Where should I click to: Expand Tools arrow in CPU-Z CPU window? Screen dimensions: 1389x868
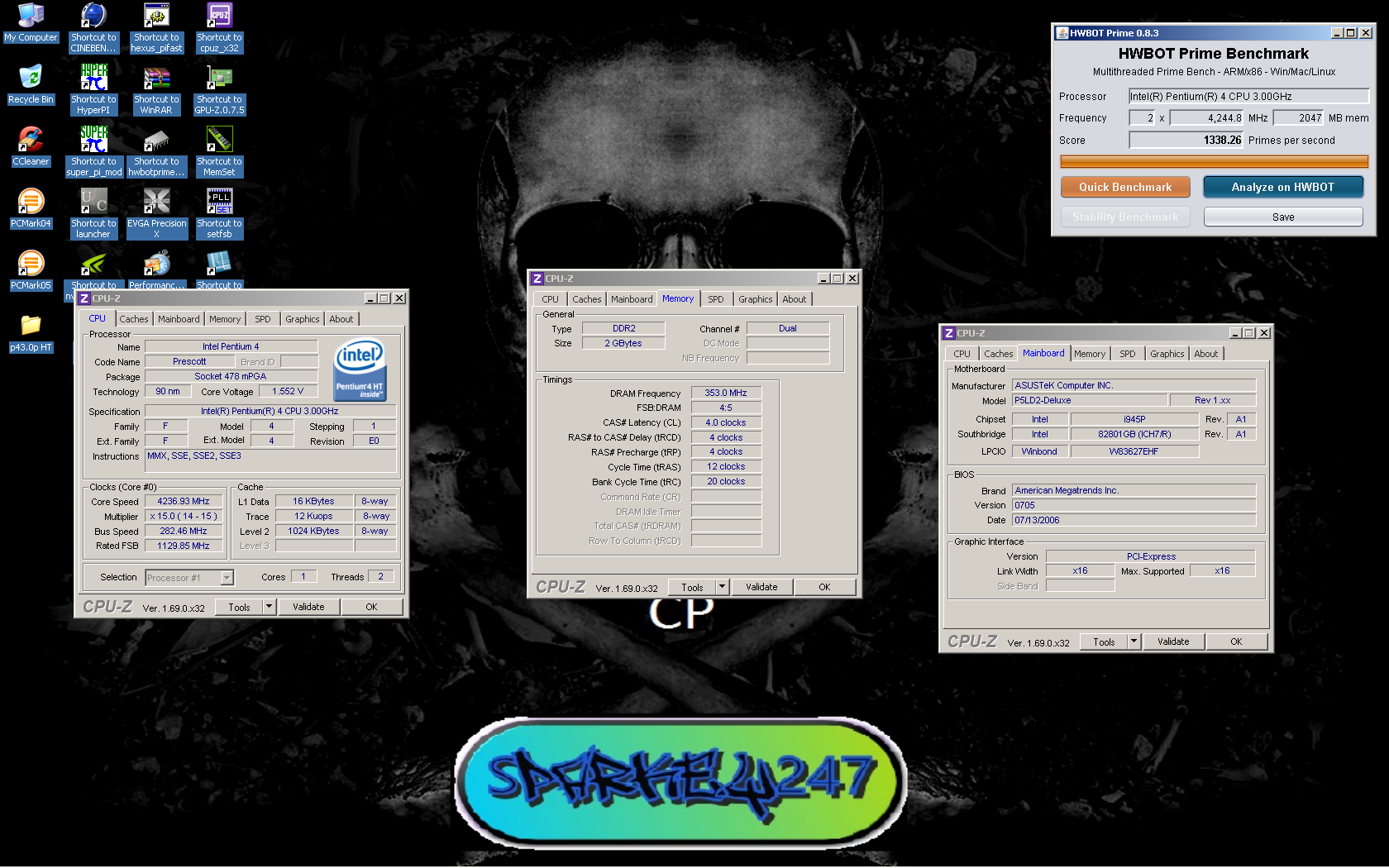pyautogui.click(x=269, y=607)
